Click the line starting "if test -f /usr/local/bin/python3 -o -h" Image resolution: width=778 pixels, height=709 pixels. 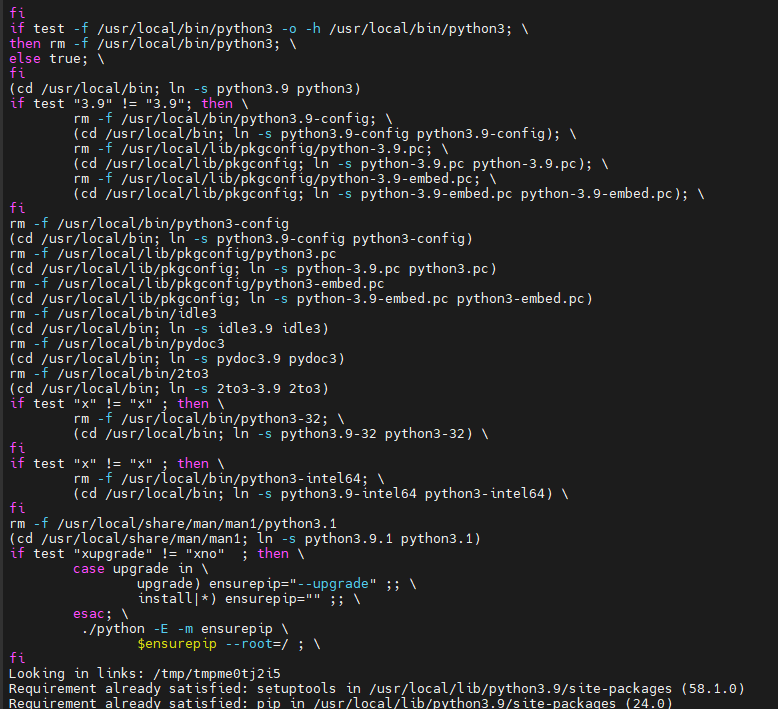point(269,29)
